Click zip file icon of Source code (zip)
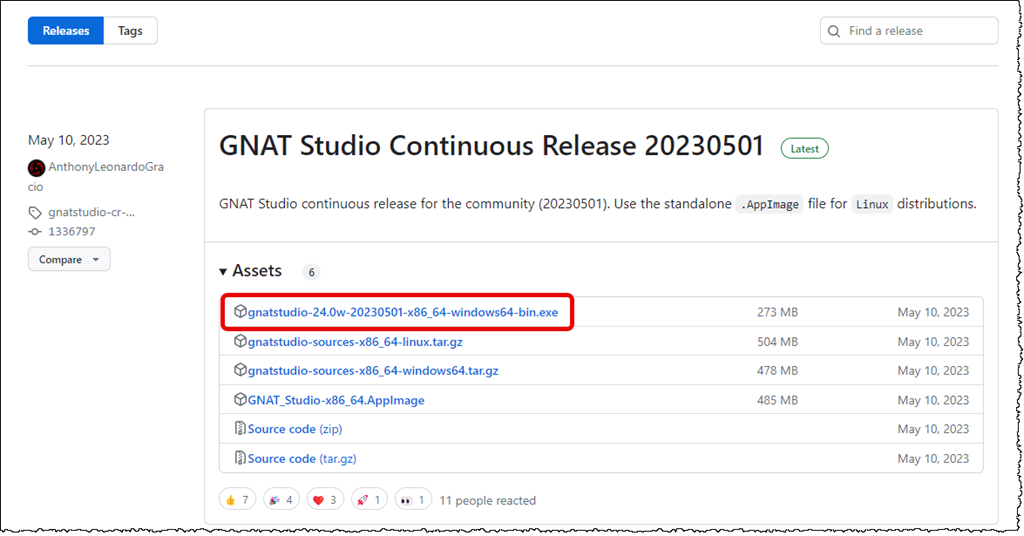 point(240,428)
